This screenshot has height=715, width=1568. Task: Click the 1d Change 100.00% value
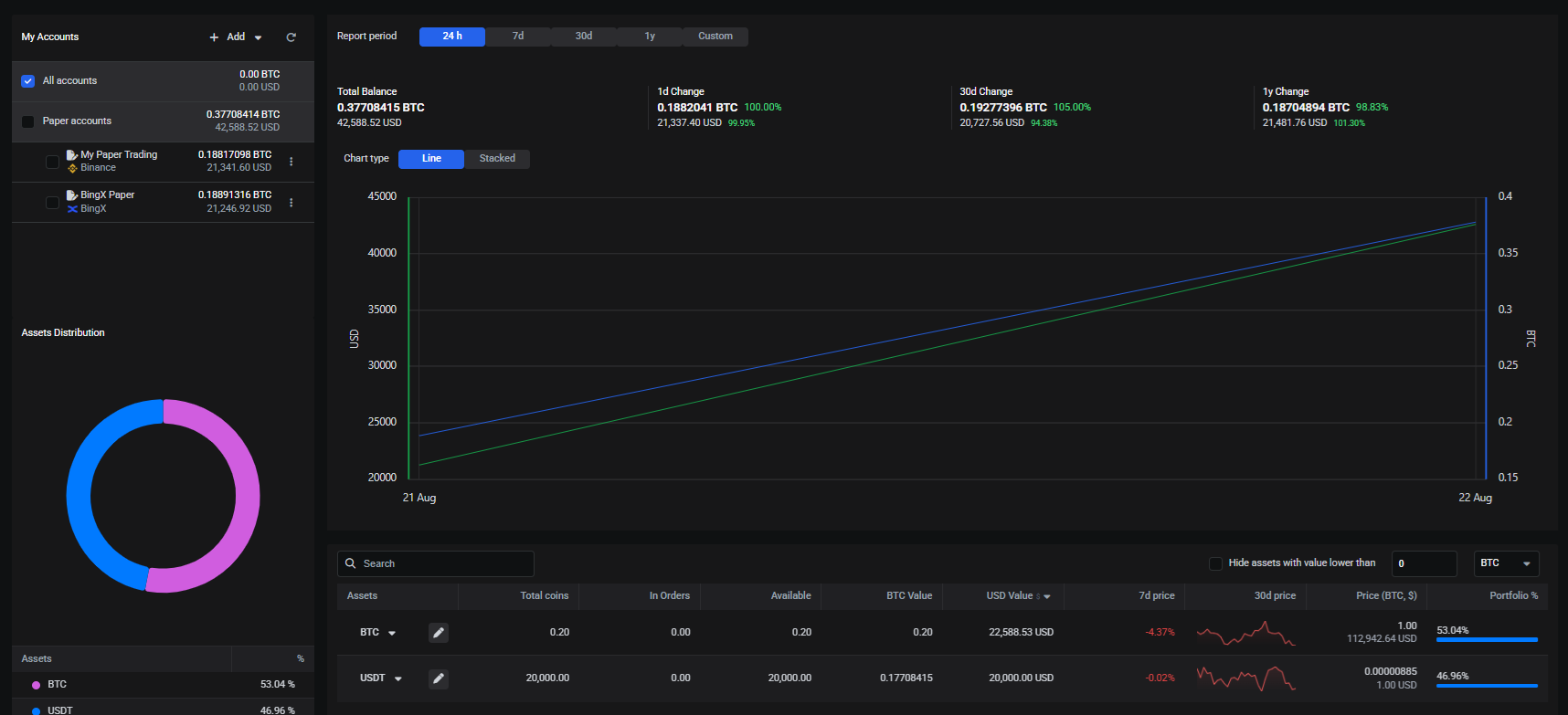[763, 108]
